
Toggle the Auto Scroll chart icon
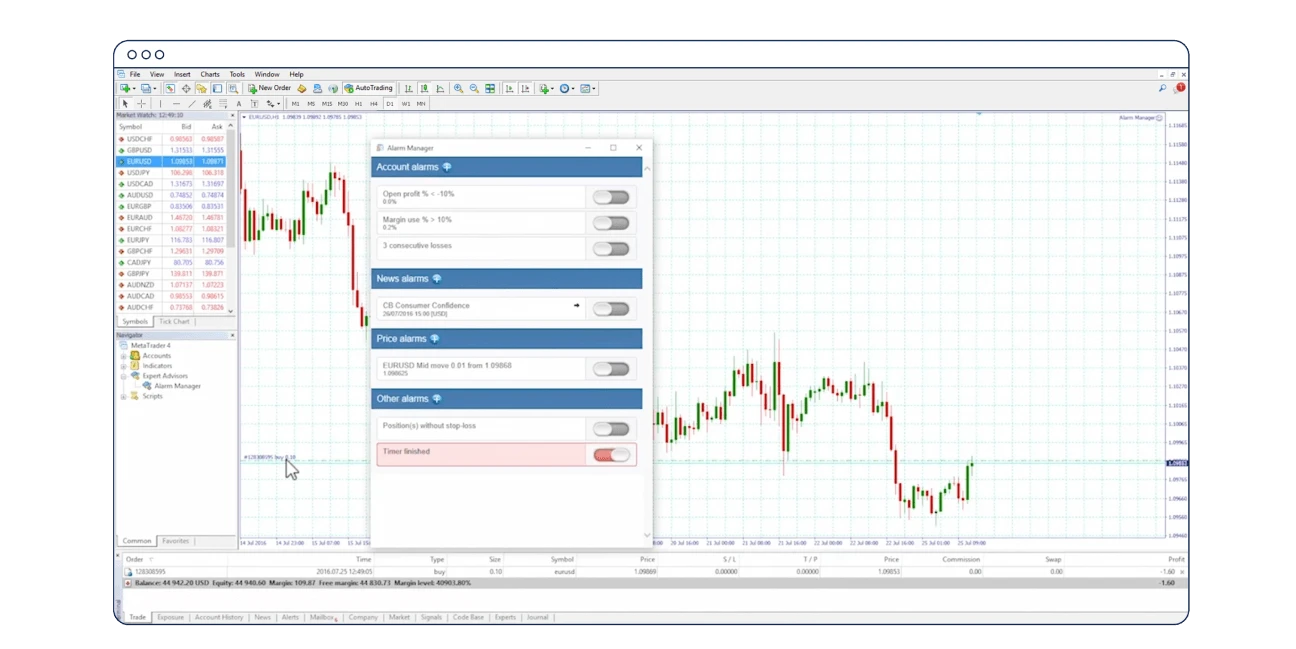(x=509, y=88)
